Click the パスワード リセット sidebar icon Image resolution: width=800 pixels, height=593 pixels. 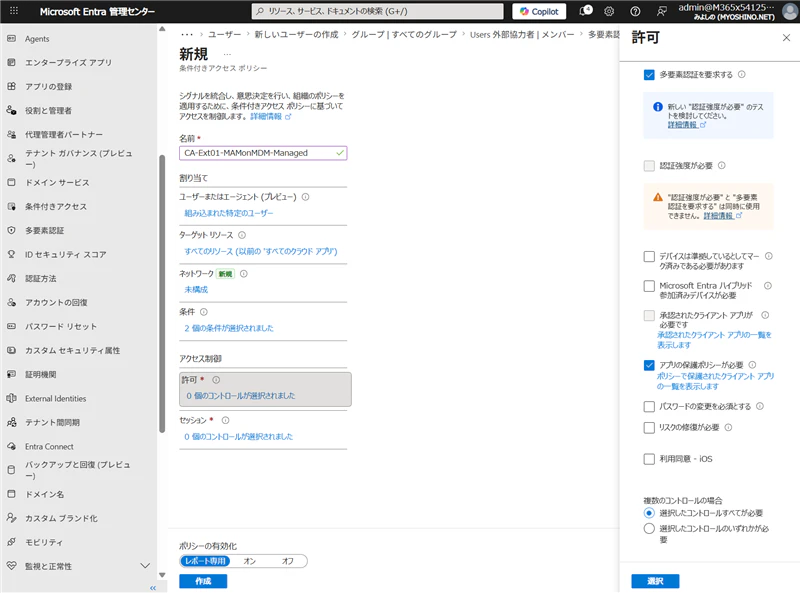11,326
